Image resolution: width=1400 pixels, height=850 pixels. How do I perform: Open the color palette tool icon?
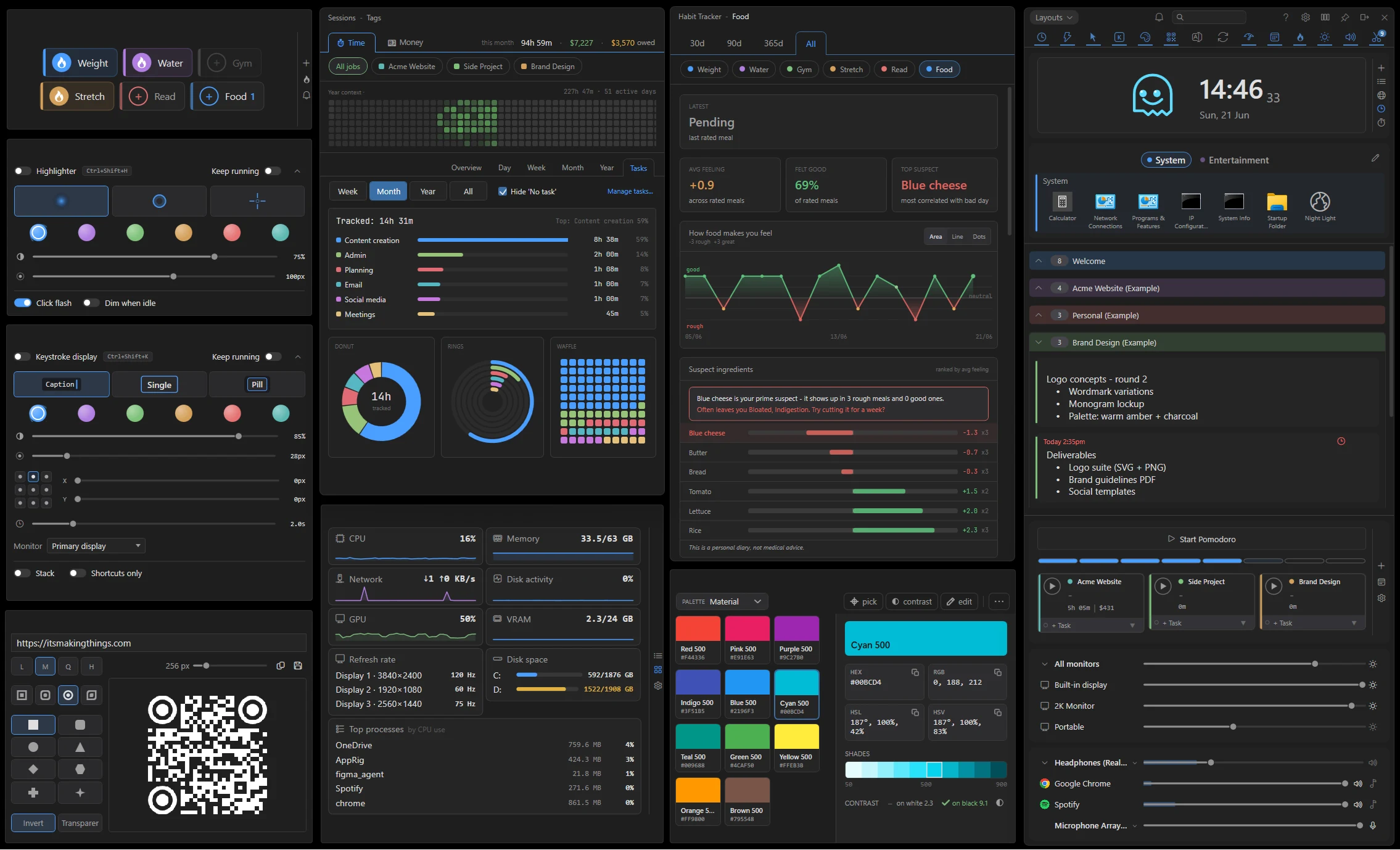tap(1145, 37)
